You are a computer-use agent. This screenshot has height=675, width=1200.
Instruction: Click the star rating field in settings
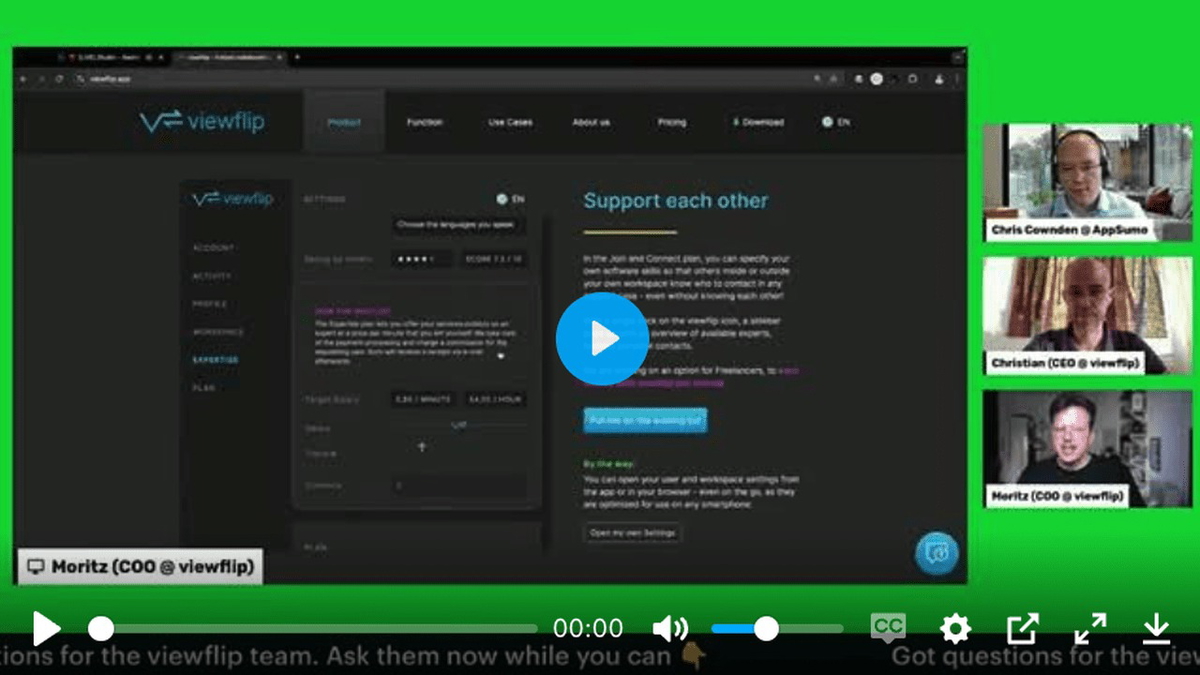tap(424, 259)
